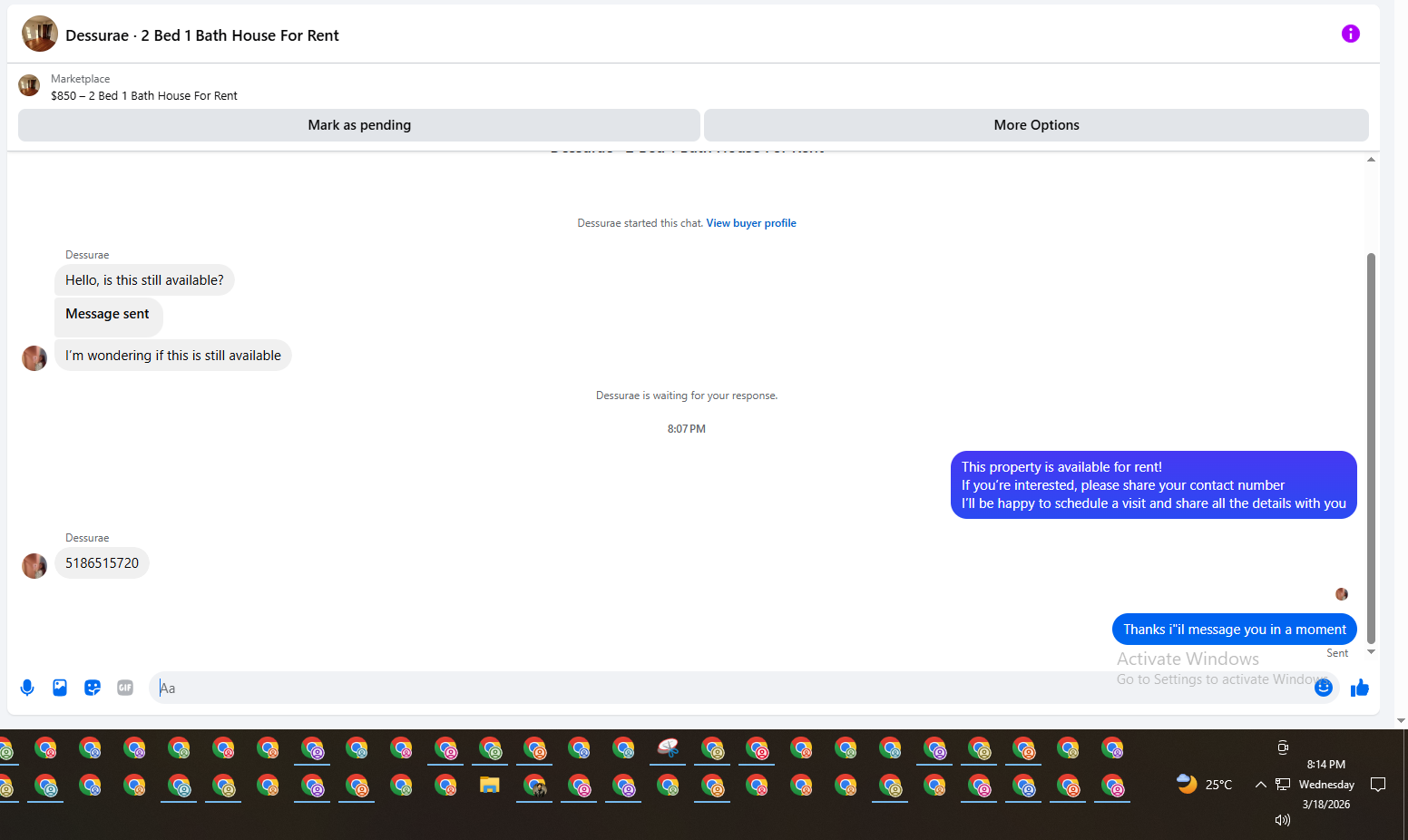
Task: Open the Windows notification center icon
Action: coord(1378,785)
